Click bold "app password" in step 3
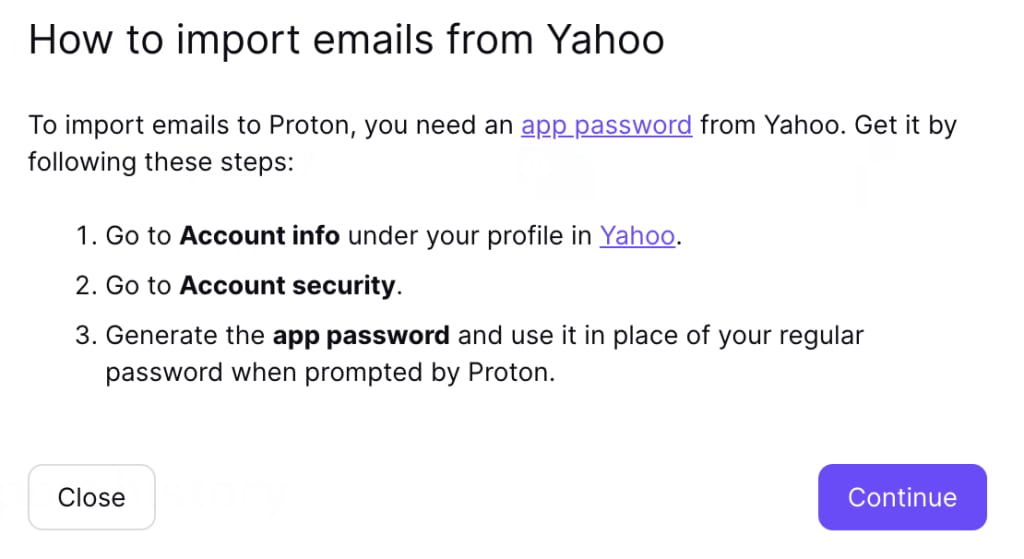The width and height of the screenshot is (1024, 559). tap(360, 335)
